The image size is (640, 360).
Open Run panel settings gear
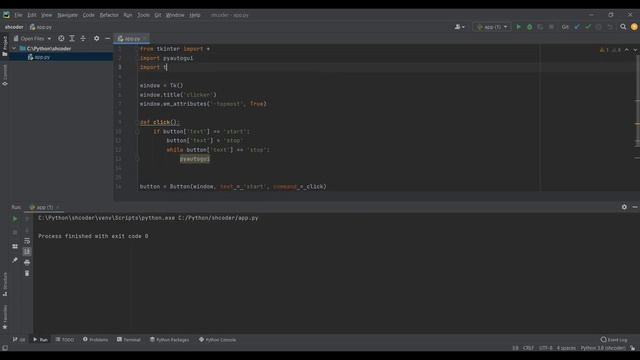624,207
